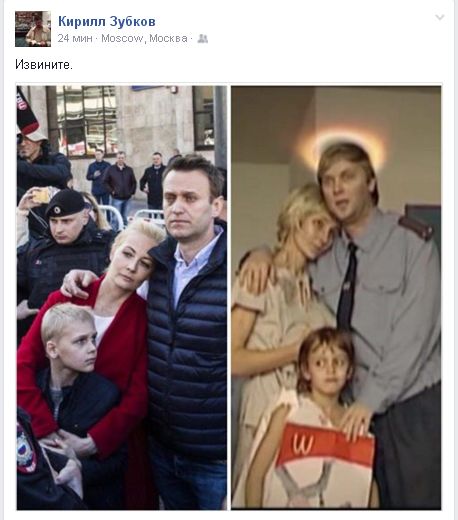Open the post options chevron menu
The image size is (458, 520).
coord(440,17)
